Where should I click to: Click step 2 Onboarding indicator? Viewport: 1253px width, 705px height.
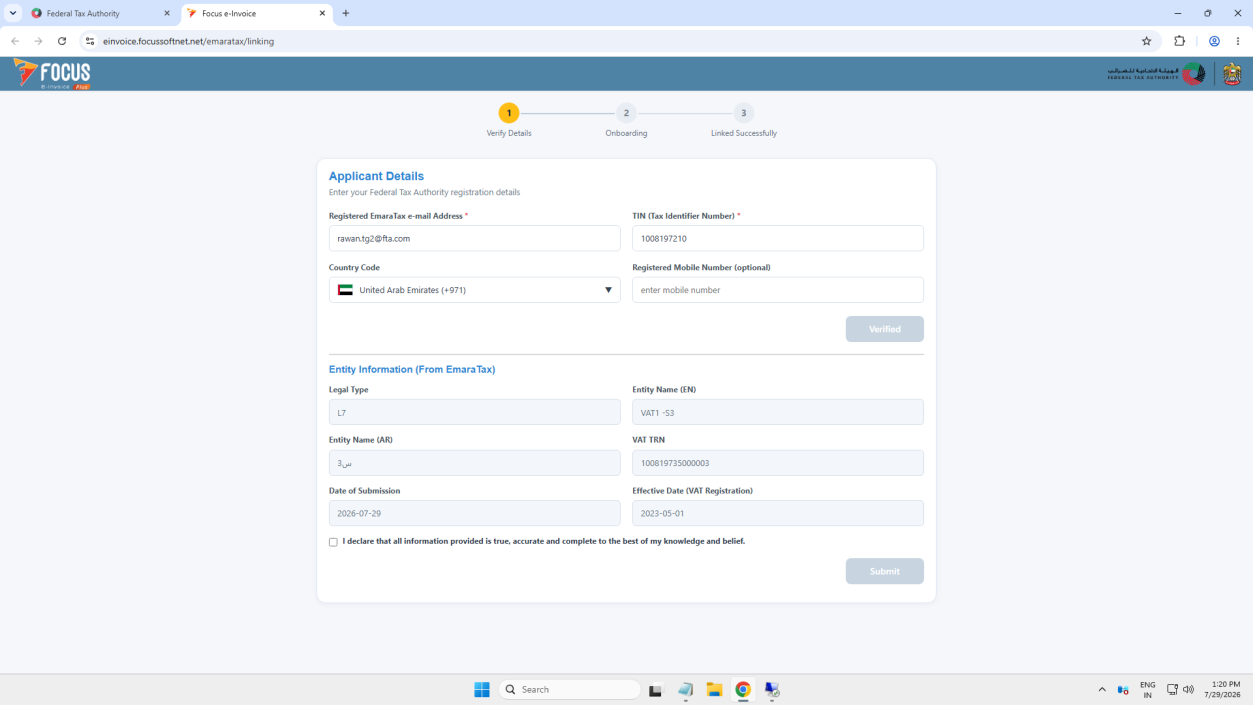coord(626,113)
